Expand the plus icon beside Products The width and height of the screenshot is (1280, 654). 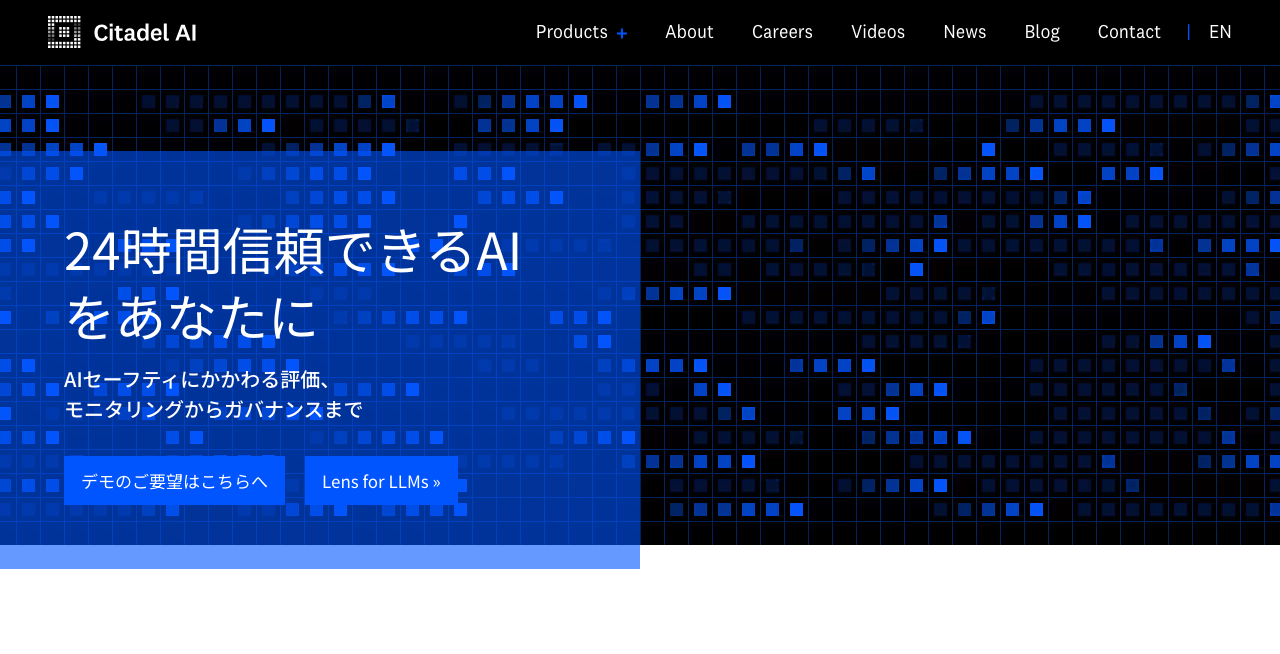click(622, 33)
